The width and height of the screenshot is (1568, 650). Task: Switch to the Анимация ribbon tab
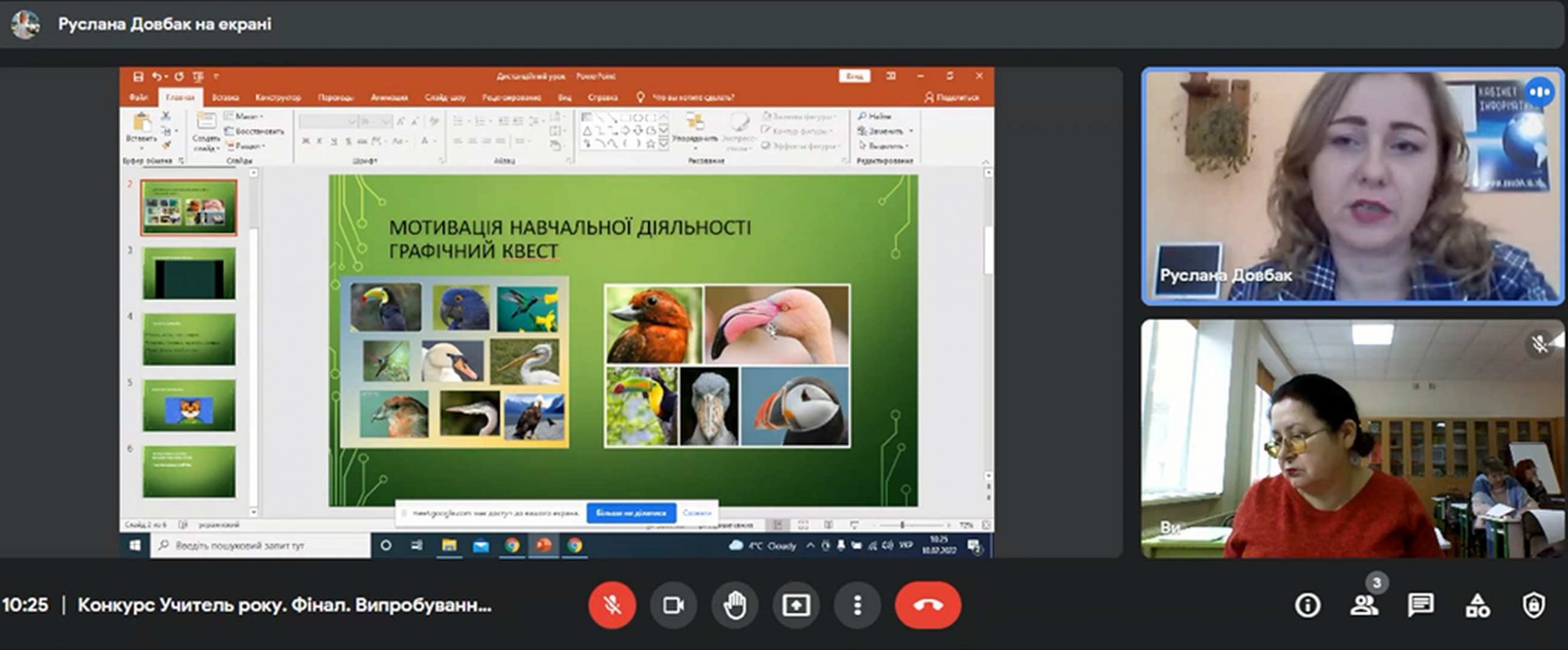(389, 97)
